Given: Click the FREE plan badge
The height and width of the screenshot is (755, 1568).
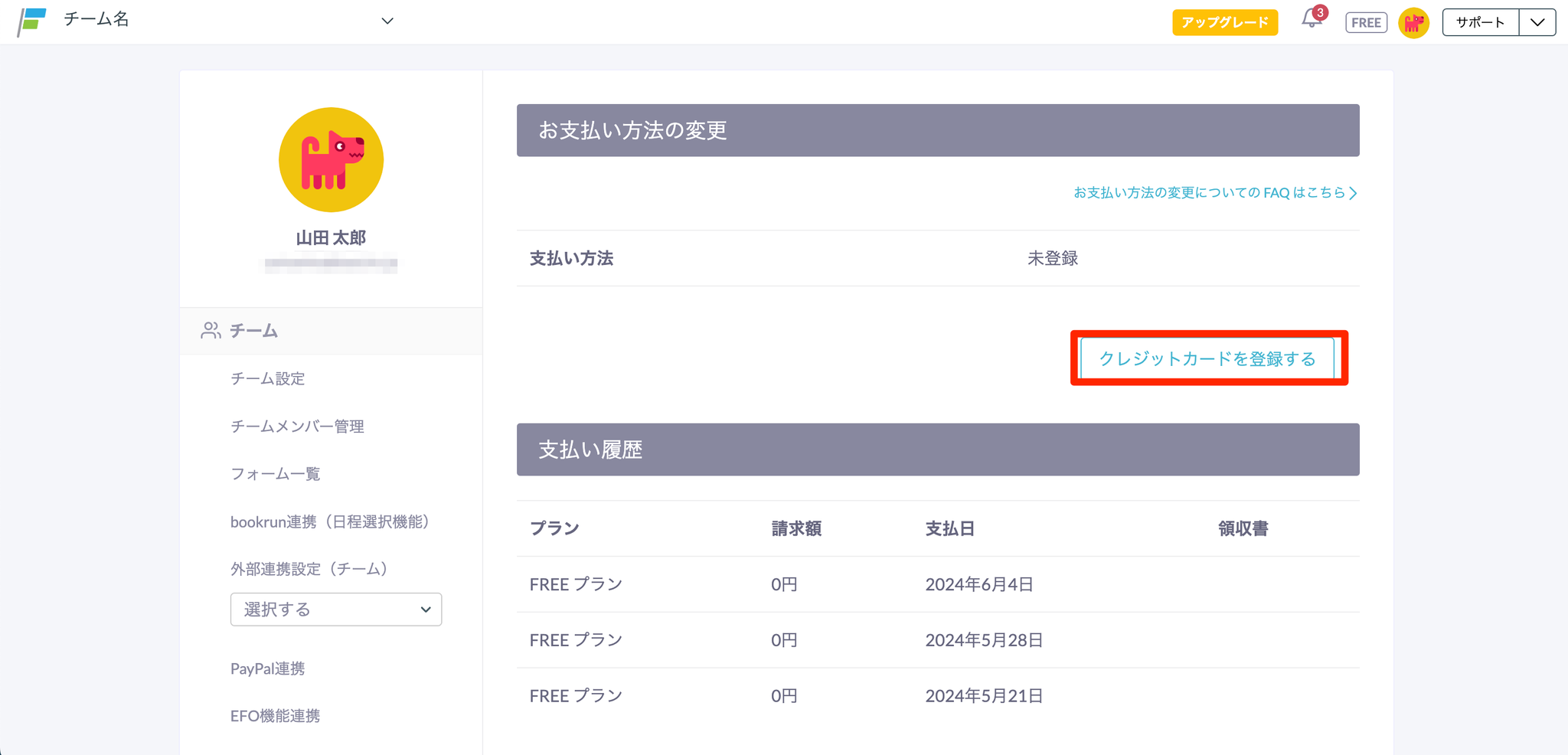Looking at the screenshot, I should 1366,22.
